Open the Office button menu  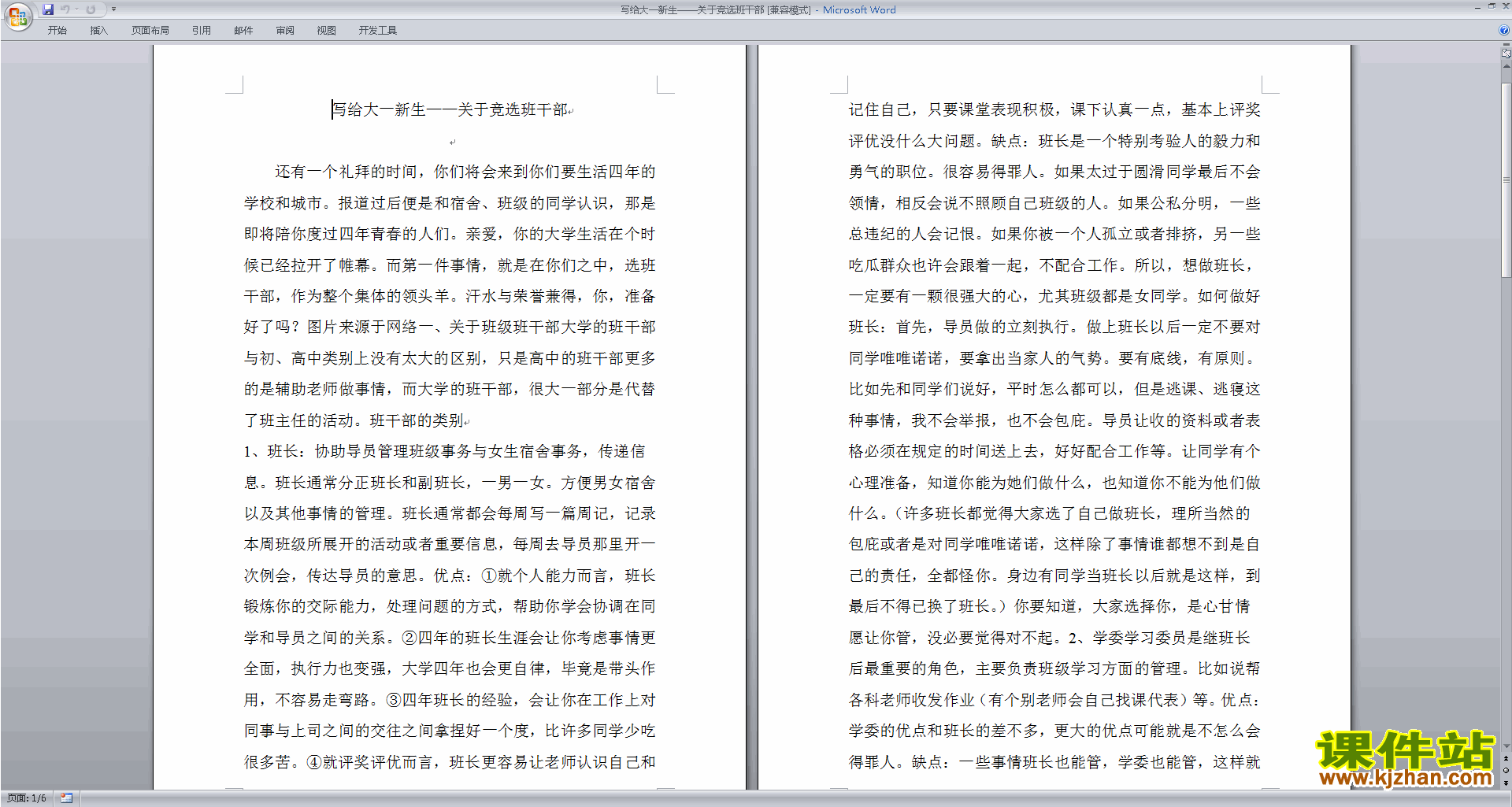17,16
